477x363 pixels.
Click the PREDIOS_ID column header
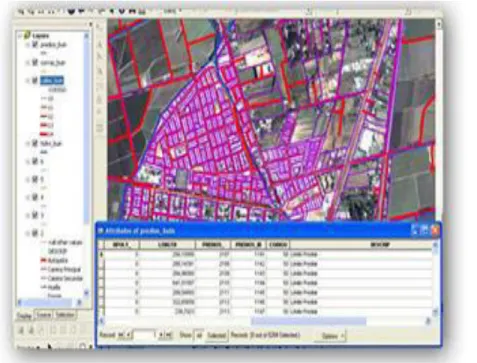coord(248,245)
